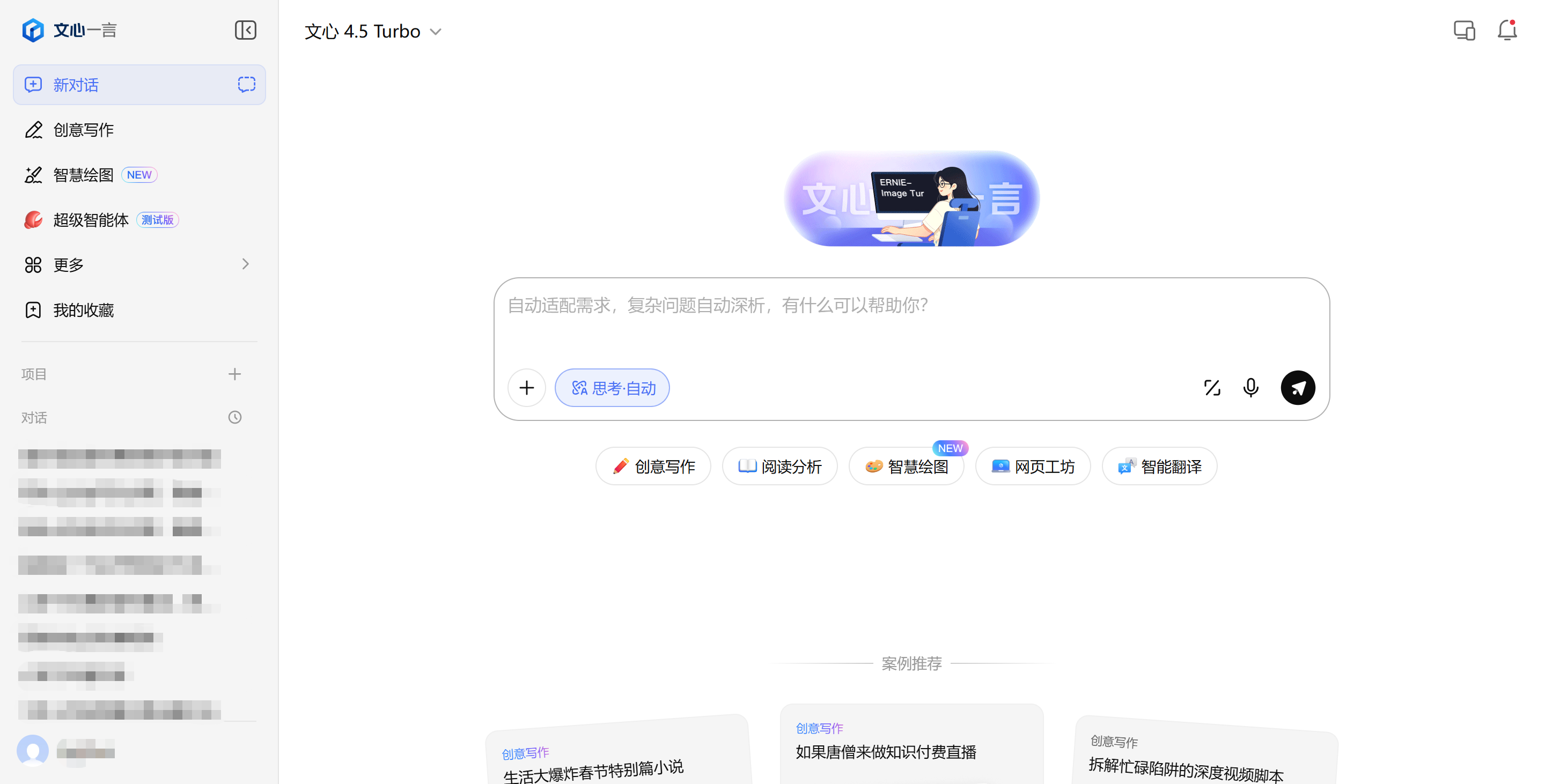Screen dimensions: 1545x784
Task: Click the 项目 section label
Action: pos(34,374)
